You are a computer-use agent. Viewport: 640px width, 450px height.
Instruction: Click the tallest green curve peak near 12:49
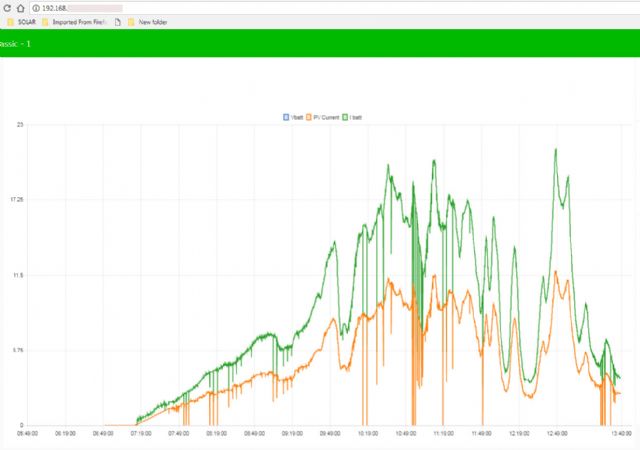(555, 150)
